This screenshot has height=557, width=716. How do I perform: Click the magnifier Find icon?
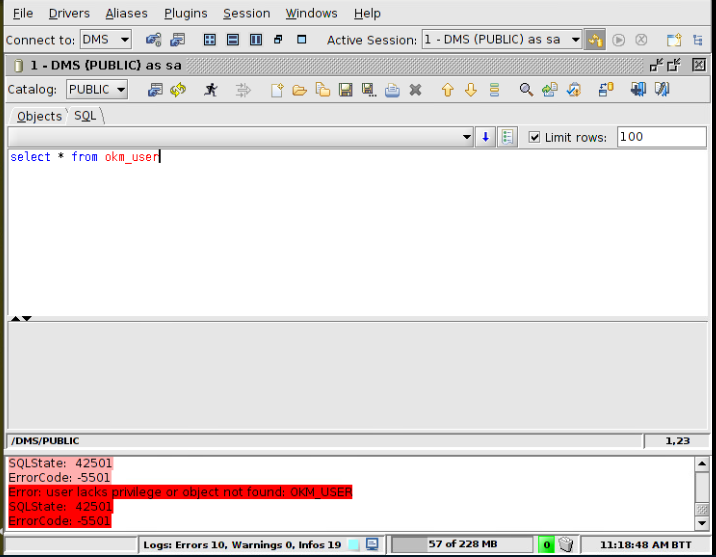tap(526, 90)
